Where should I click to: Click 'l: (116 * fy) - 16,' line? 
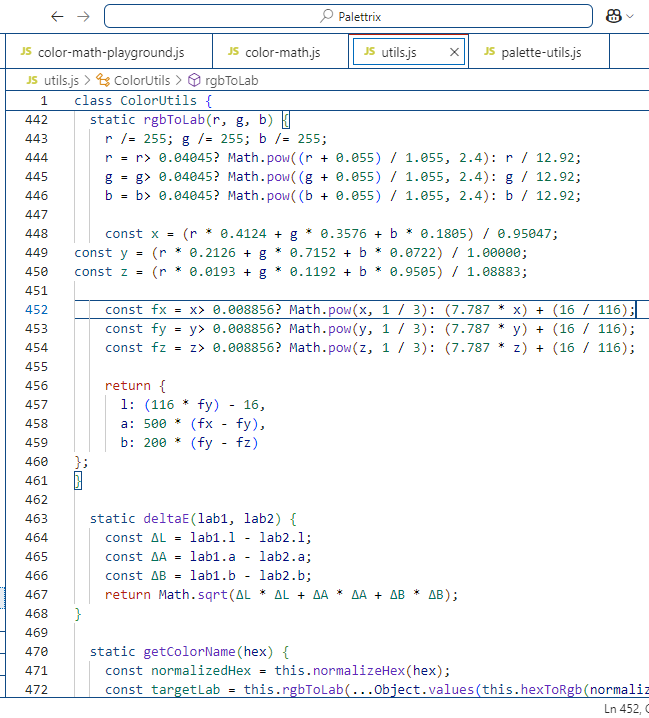click(x=193, y=405)
